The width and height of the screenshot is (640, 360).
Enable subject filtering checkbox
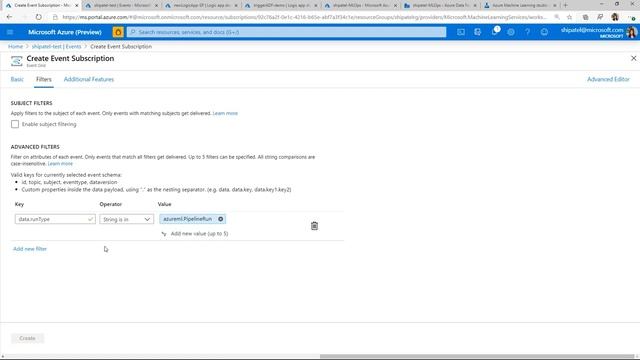click(15, 124)
